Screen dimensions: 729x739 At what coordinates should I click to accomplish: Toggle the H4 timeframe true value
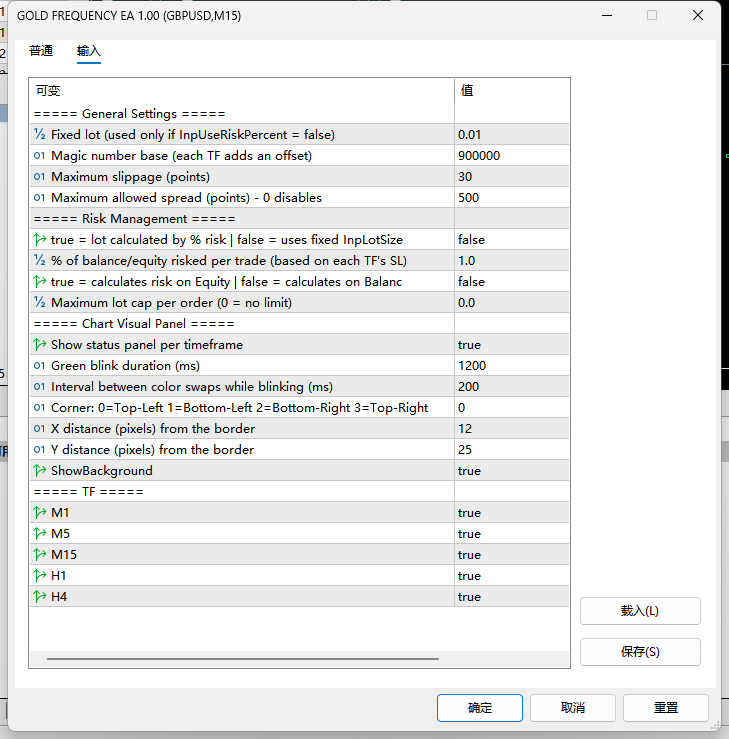tap(512, 596)
